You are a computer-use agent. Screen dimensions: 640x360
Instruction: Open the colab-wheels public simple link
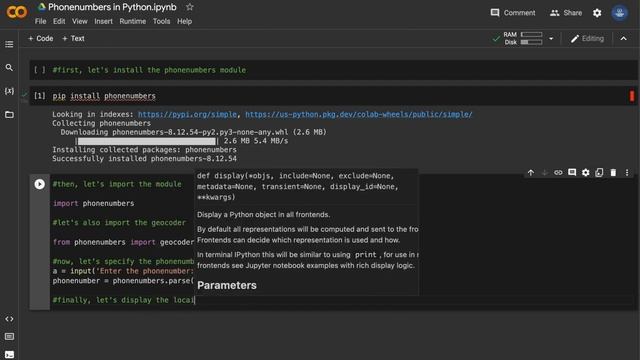coord(359,114)
